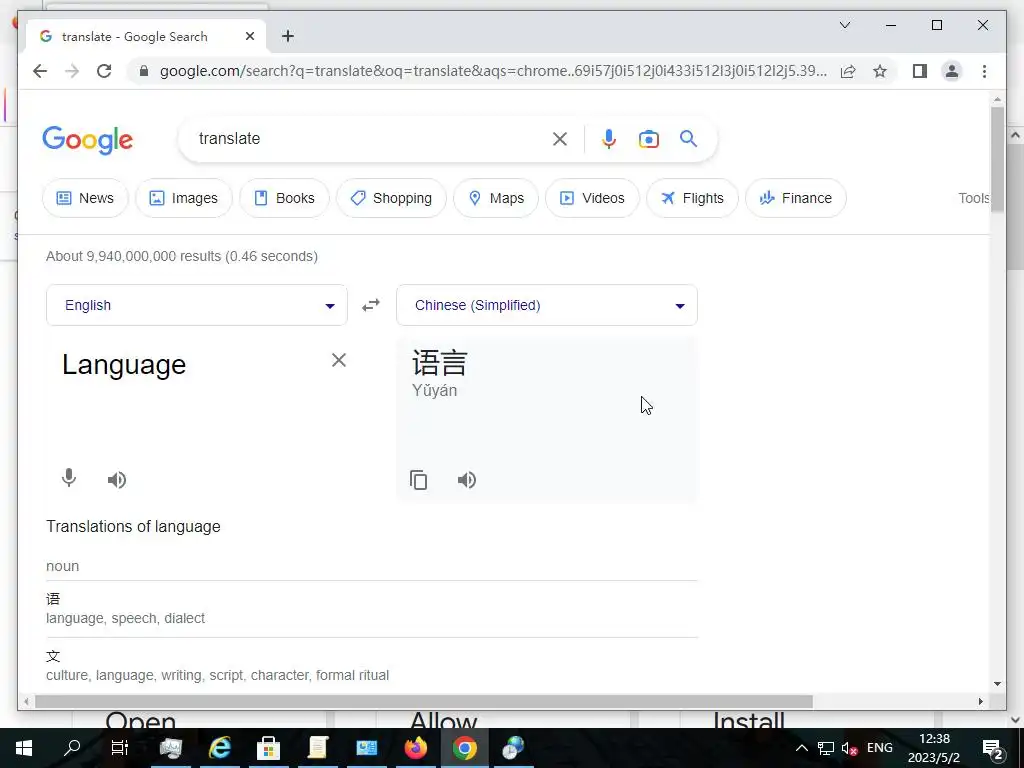Viewport: 1024px width, 768px height.
Task: Filter results by Finance
Action: [x=795, y=198]
